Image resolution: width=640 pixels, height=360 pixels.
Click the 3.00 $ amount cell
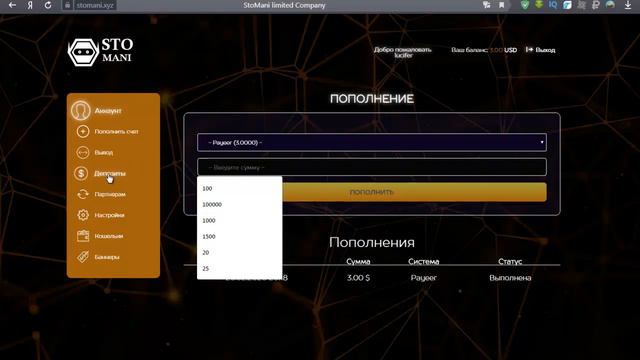358,278
